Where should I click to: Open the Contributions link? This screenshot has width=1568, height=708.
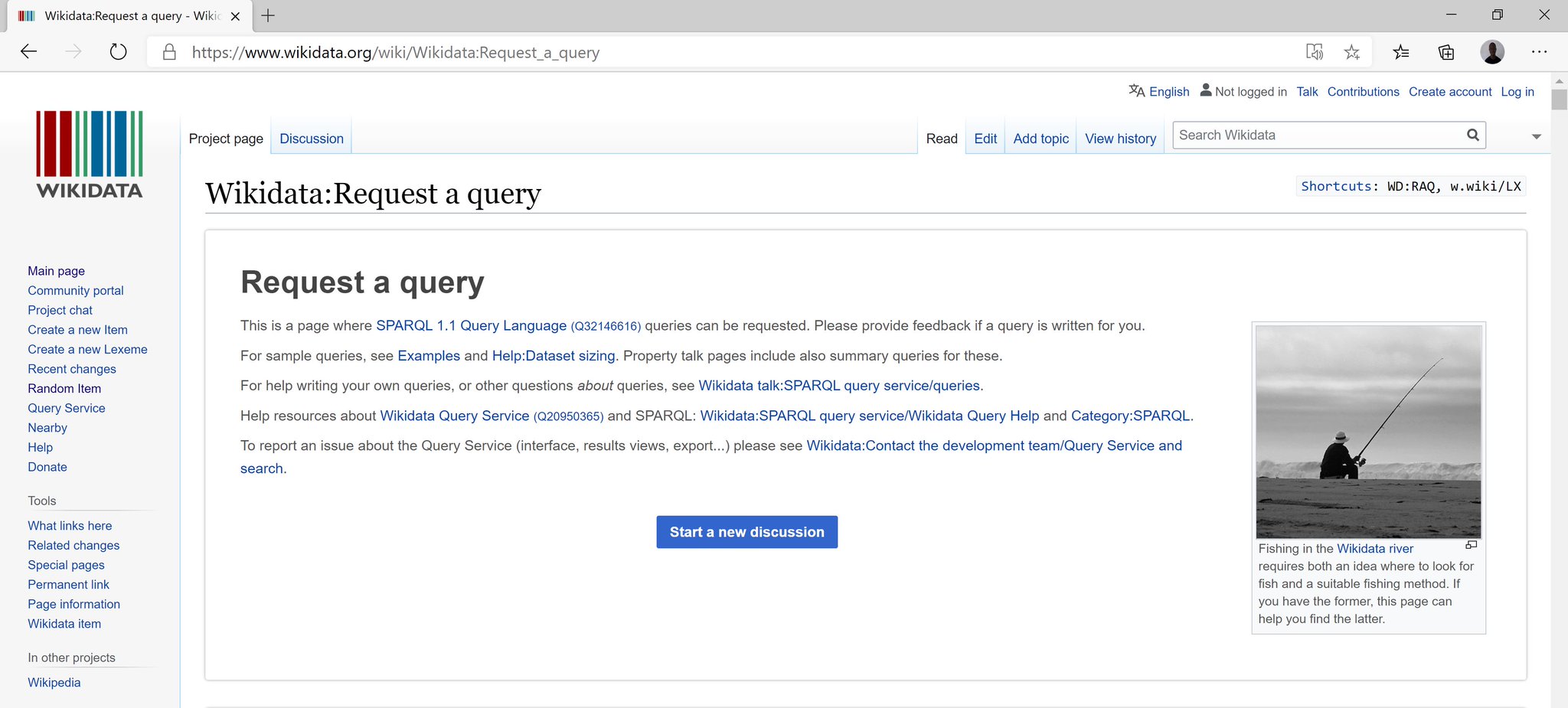click(1363, 92)
